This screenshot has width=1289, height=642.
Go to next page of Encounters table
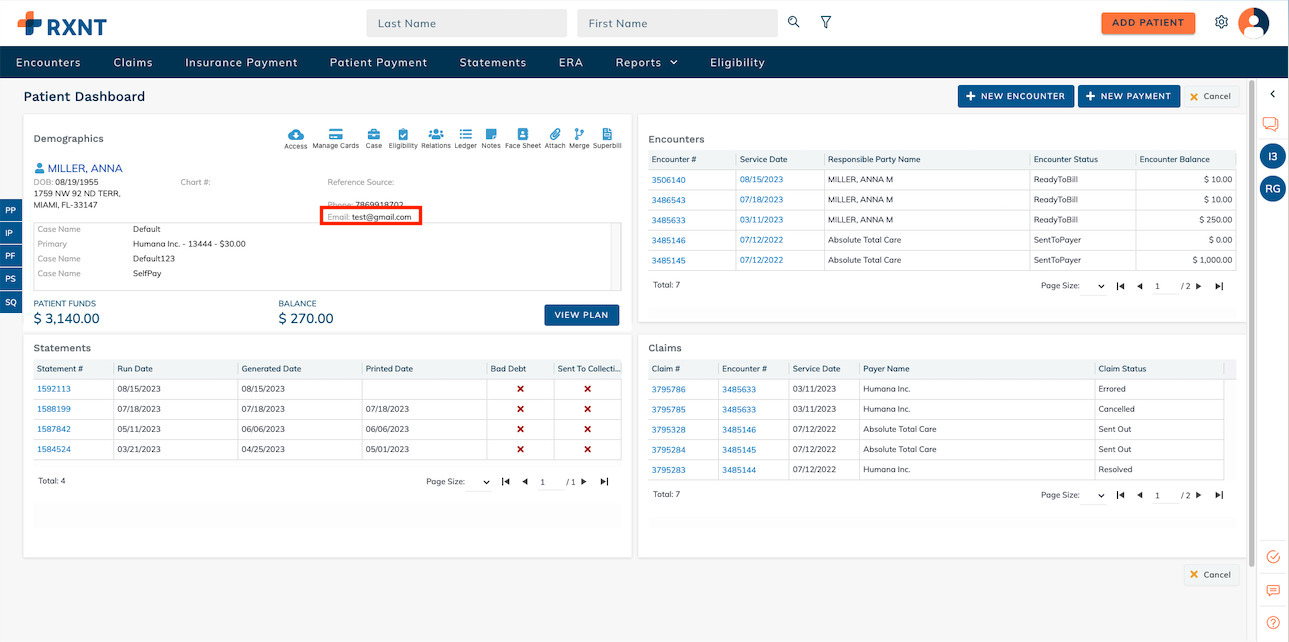1199,286
